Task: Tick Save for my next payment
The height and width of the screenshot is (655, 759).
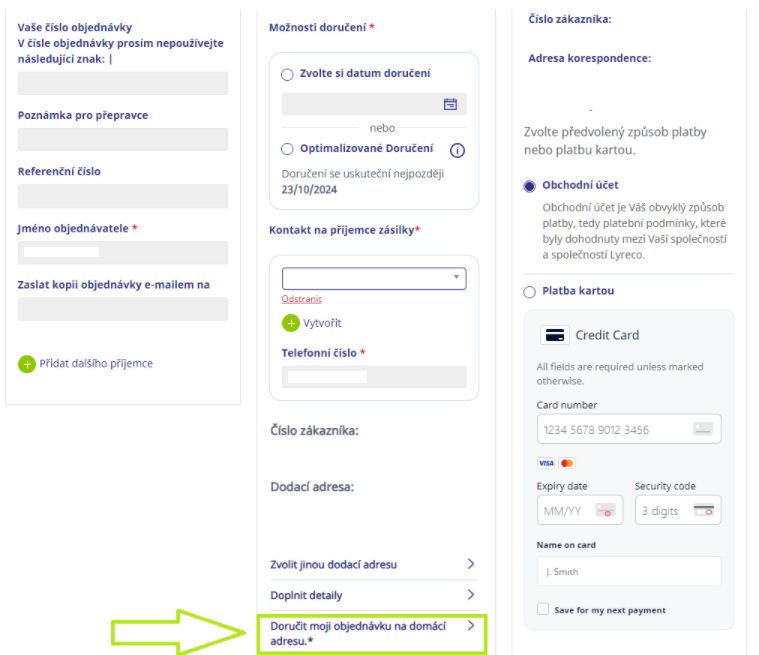Action: (x=543, y=609)
